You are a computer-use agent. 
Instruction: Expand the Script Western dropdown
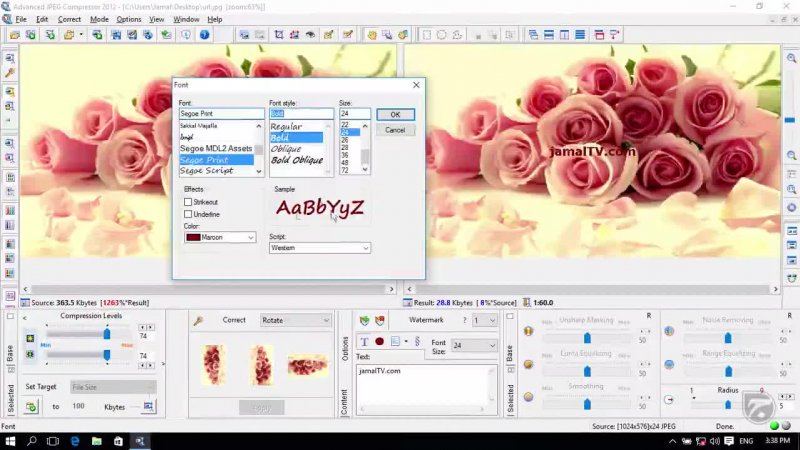365,248
